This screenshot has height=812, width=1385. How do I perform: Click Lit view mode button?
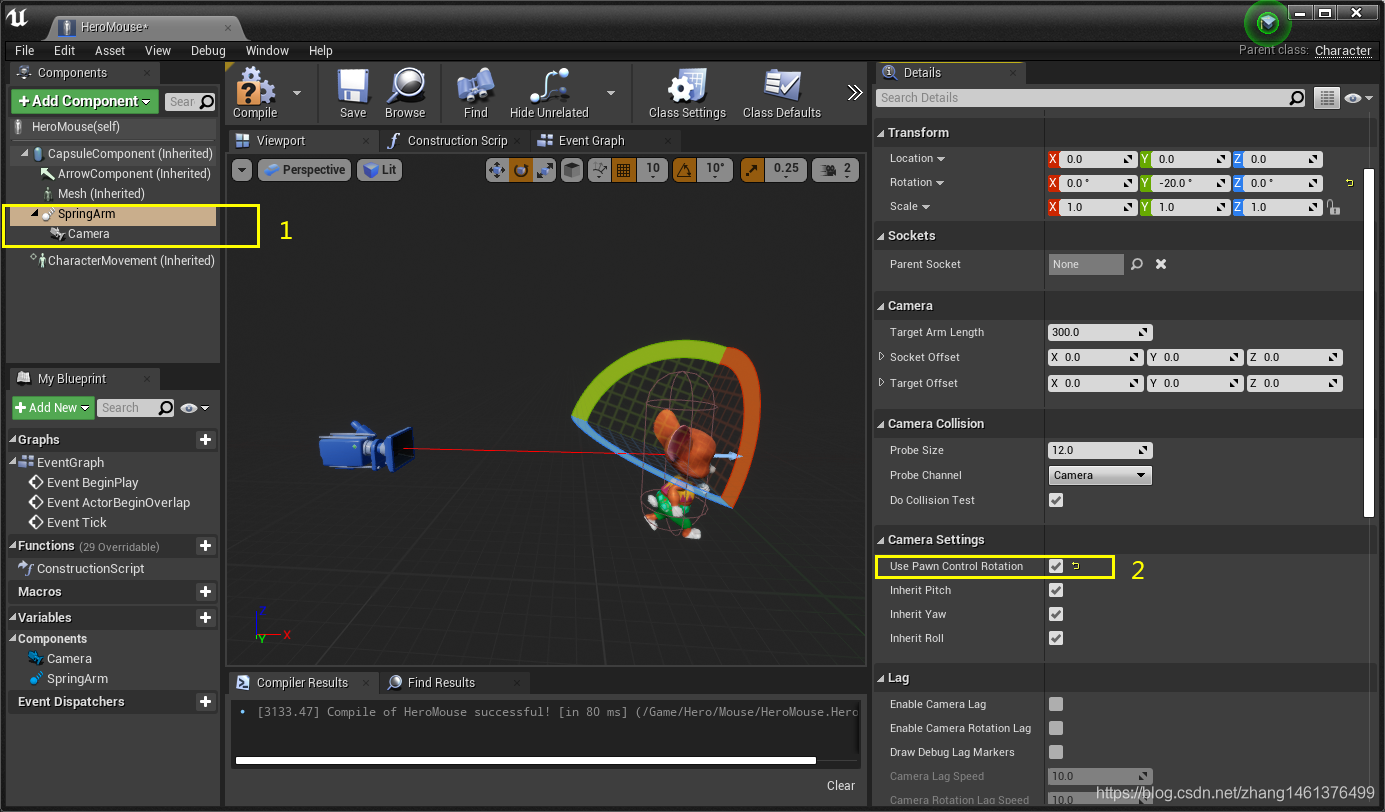379,170
